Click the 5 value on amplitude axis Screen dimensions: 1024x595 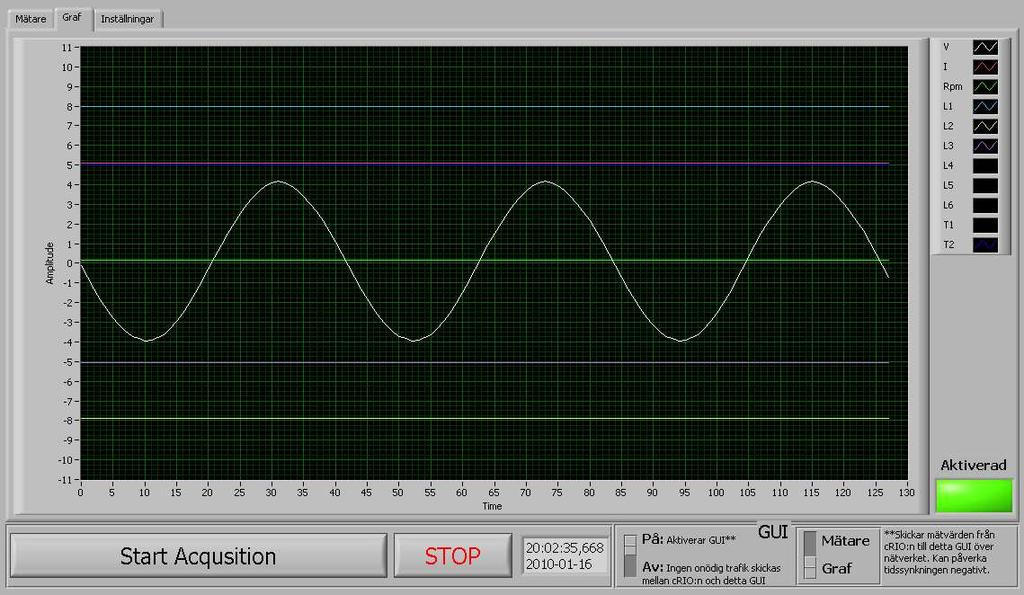point(68,166)
